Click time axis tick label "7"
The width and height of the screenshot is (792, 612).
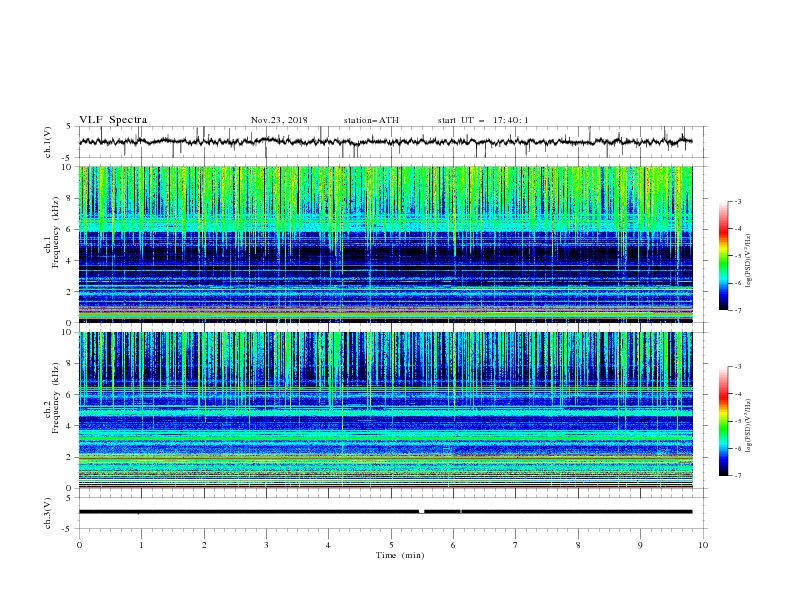coord(516,545)
